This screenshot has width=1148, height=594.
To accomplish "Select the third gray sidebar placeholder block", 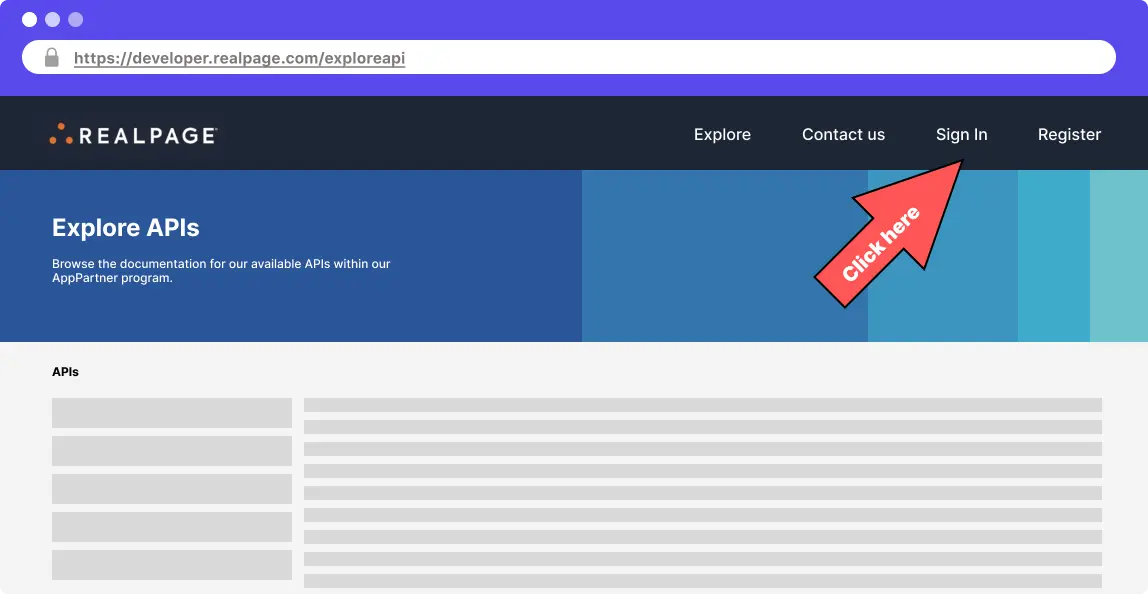I will pyautogui.click(x=171, y=489).
